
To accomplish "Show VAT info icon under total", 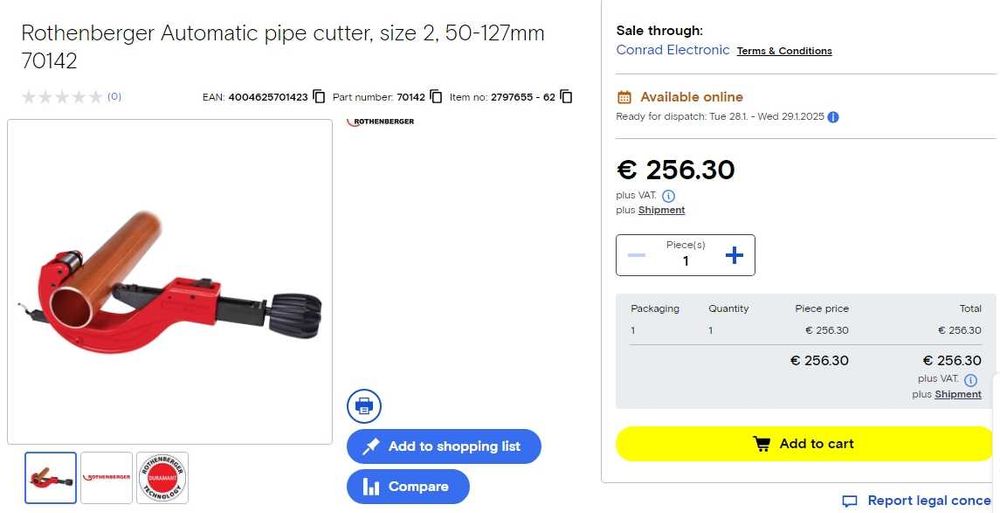I will pos(970,380).
